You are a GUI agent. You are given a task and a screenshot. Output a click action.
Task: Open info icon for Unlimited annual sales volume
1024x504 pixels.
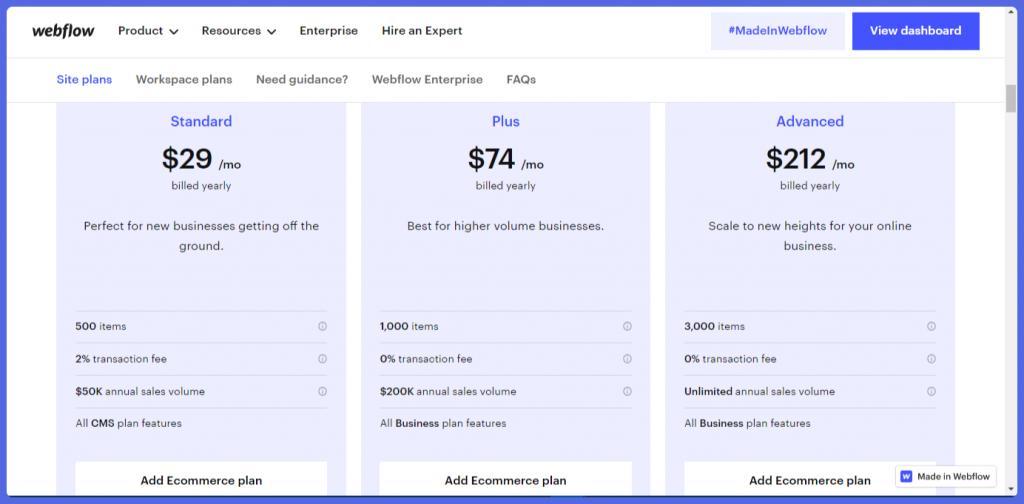[x=931, y=392]
